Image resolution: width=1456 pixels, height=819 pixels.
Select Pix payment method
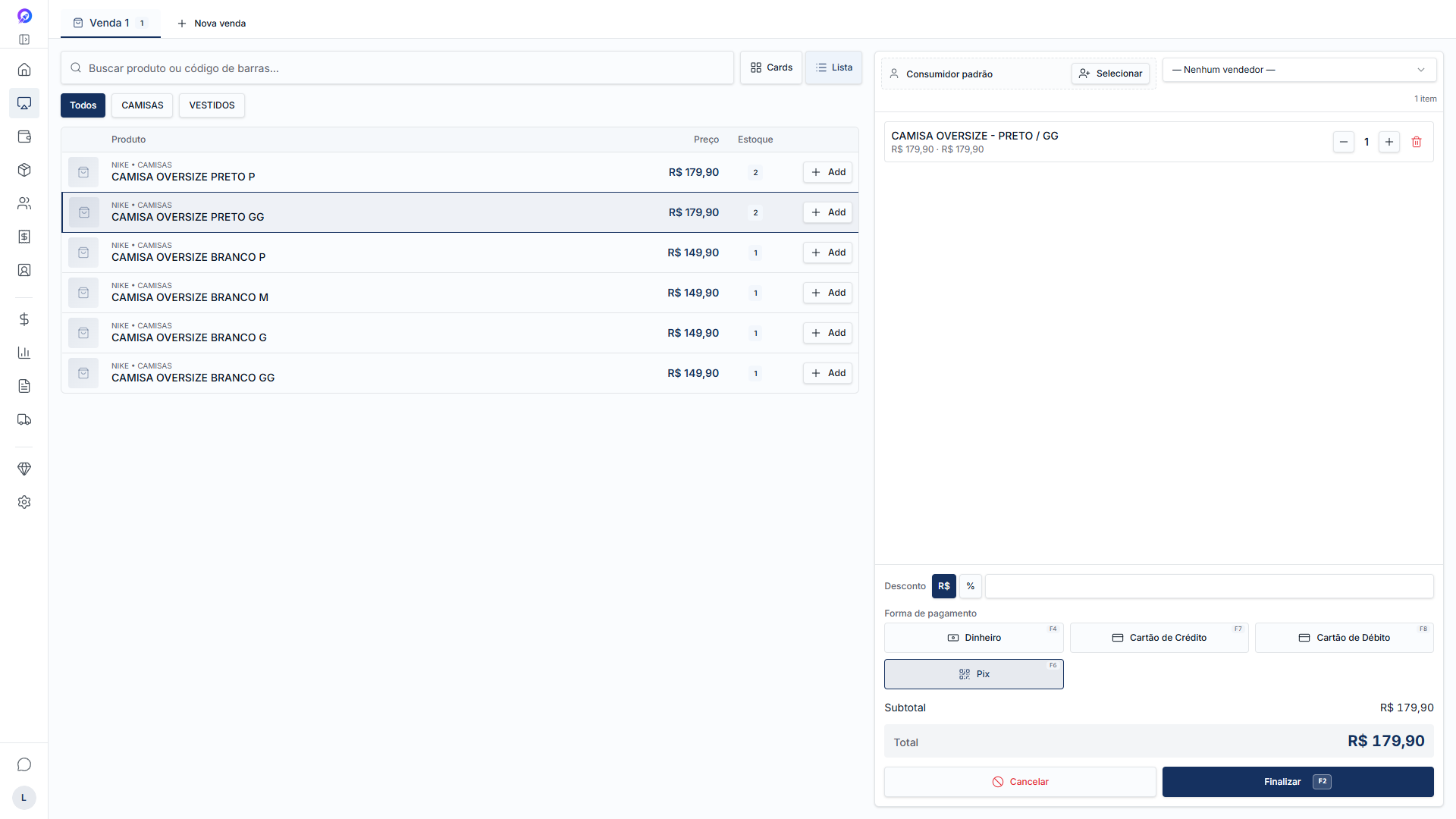pyautogui.click(x=974, y=674)
